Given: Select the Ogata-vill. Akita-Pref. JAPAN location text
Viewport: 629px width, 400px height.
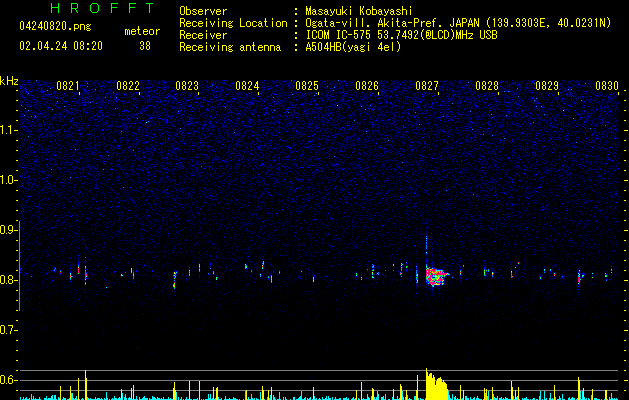Looking at the screenshot, I should tap(458, 23).
